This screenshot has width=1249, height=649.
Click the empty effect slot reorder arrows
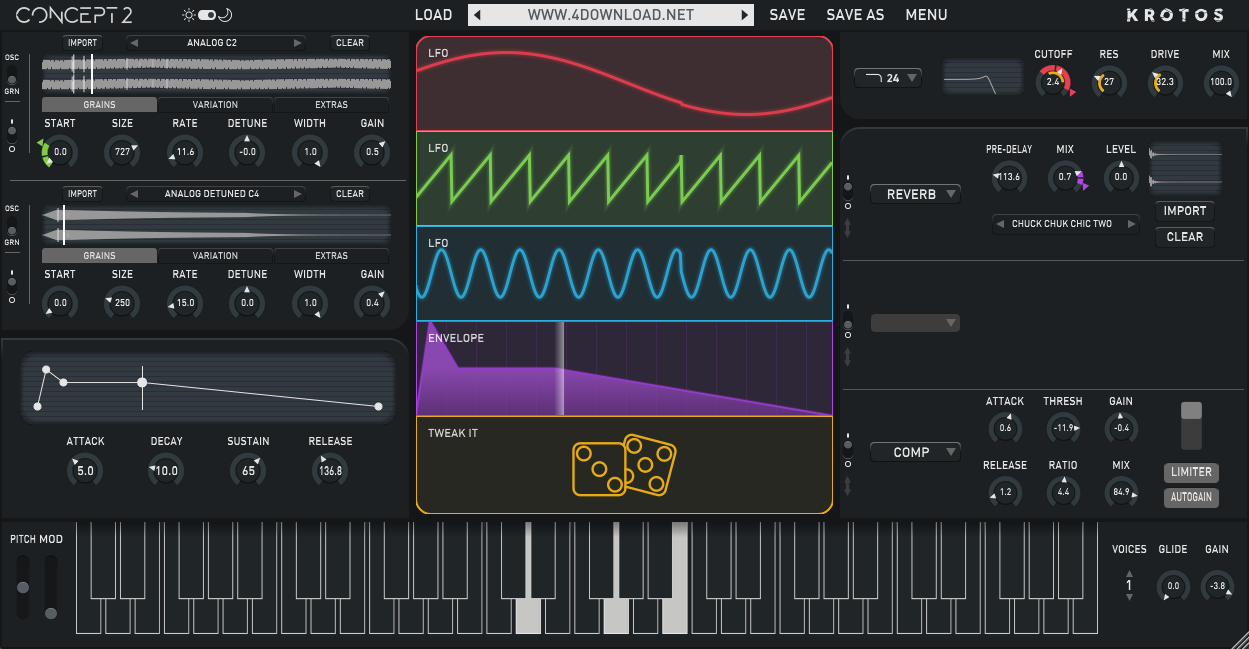849,357
